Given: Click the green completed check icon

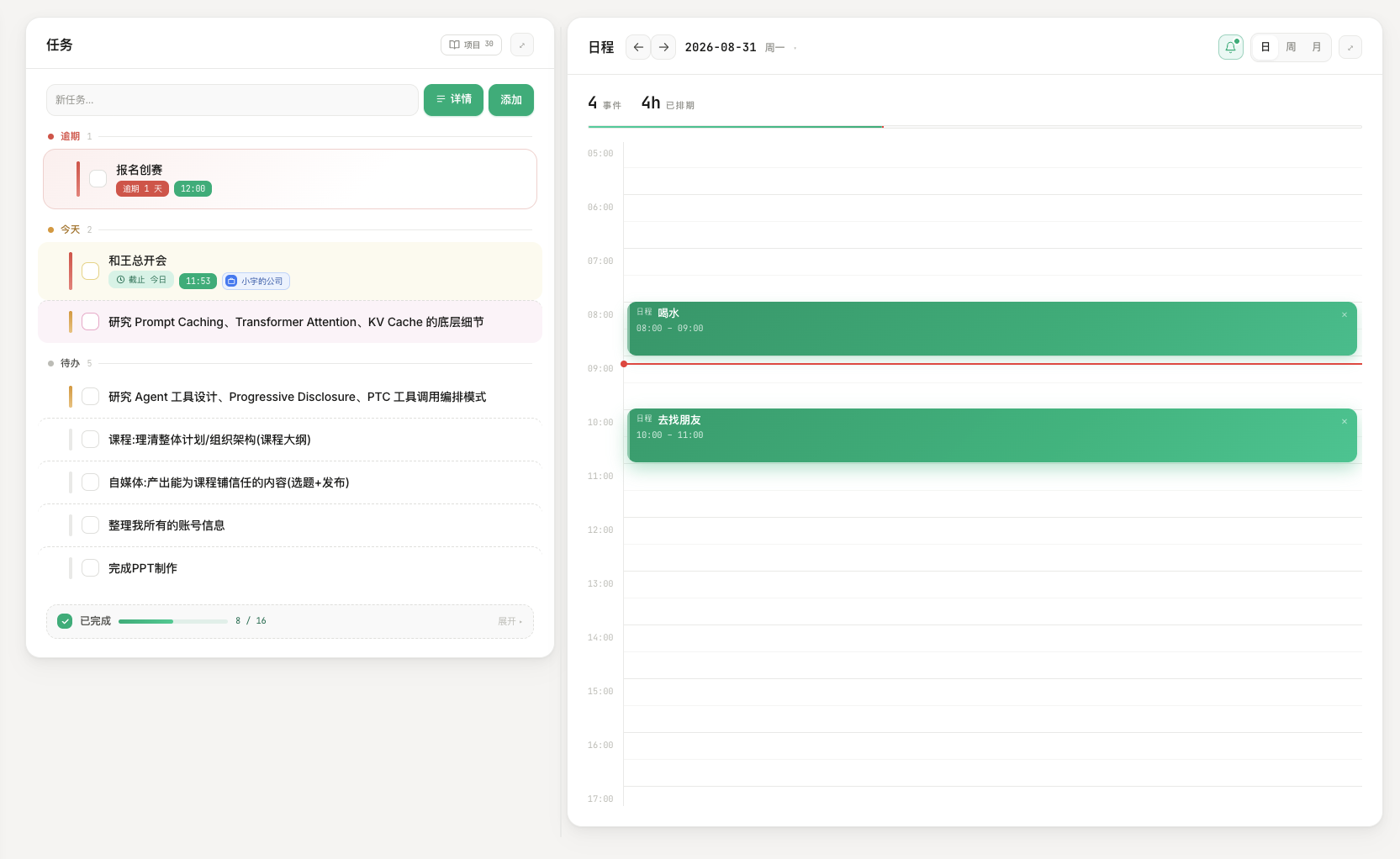Looking at the screenshot, I should coord(65,621).
